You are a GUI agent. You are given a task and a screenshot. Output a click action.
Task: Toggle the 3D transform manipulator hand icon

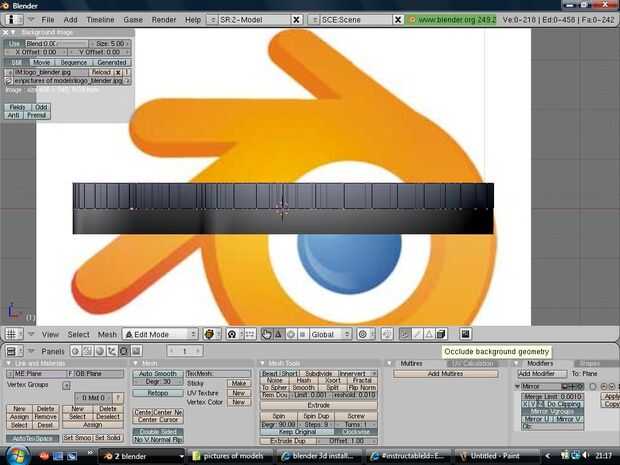[x=266, y=335]
